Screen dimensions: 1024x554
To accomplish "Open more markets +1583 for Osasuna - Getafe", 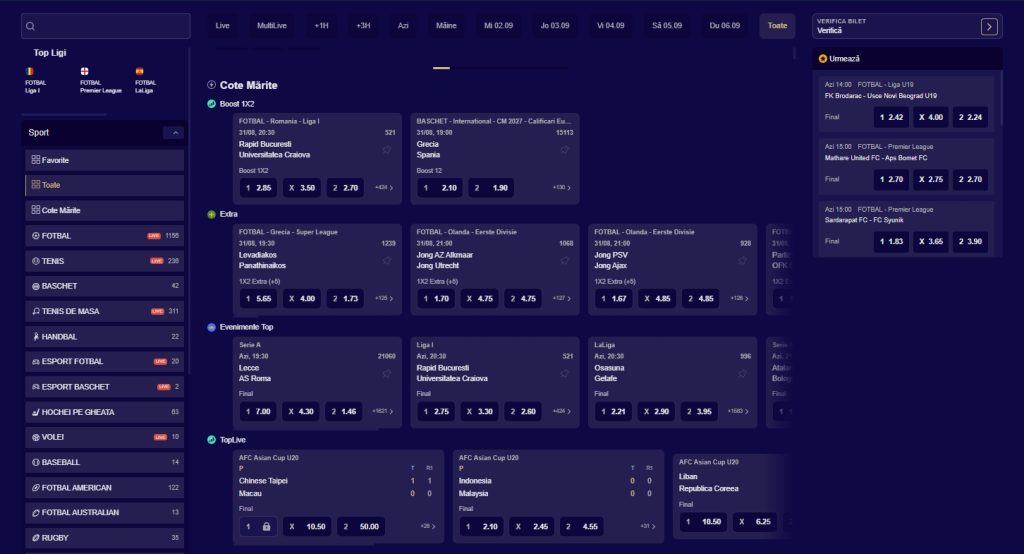I will (738, 412).
